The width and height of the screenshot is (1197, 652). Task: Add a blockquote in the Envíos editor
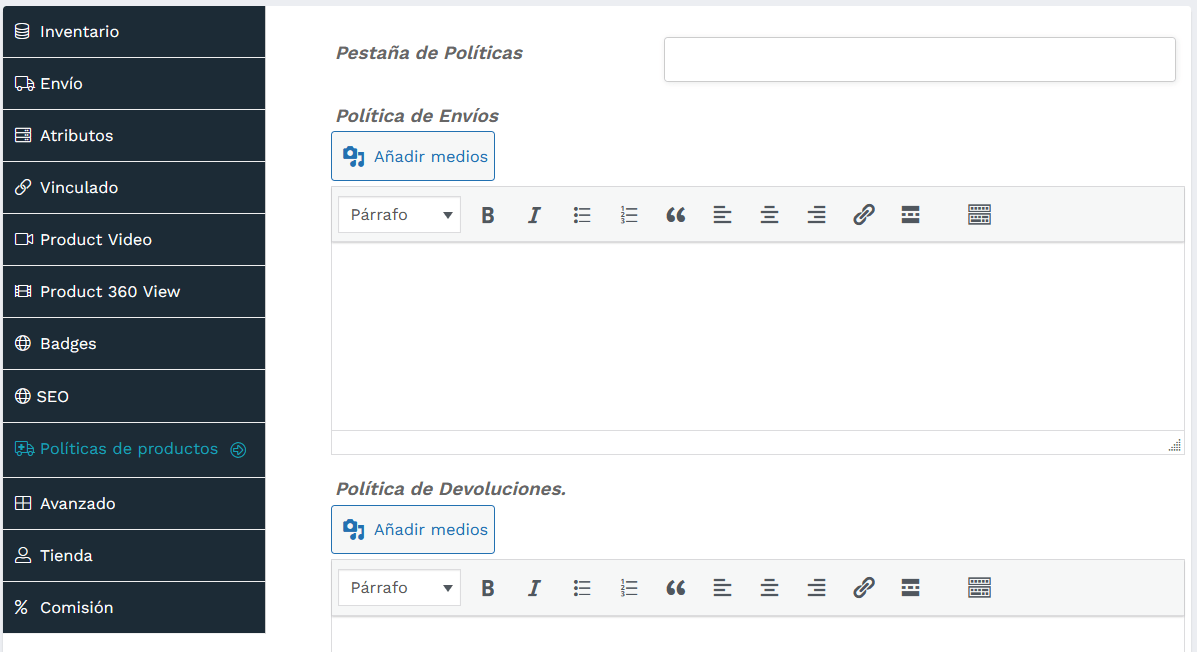pyautogui.click(x=675, y=214)
